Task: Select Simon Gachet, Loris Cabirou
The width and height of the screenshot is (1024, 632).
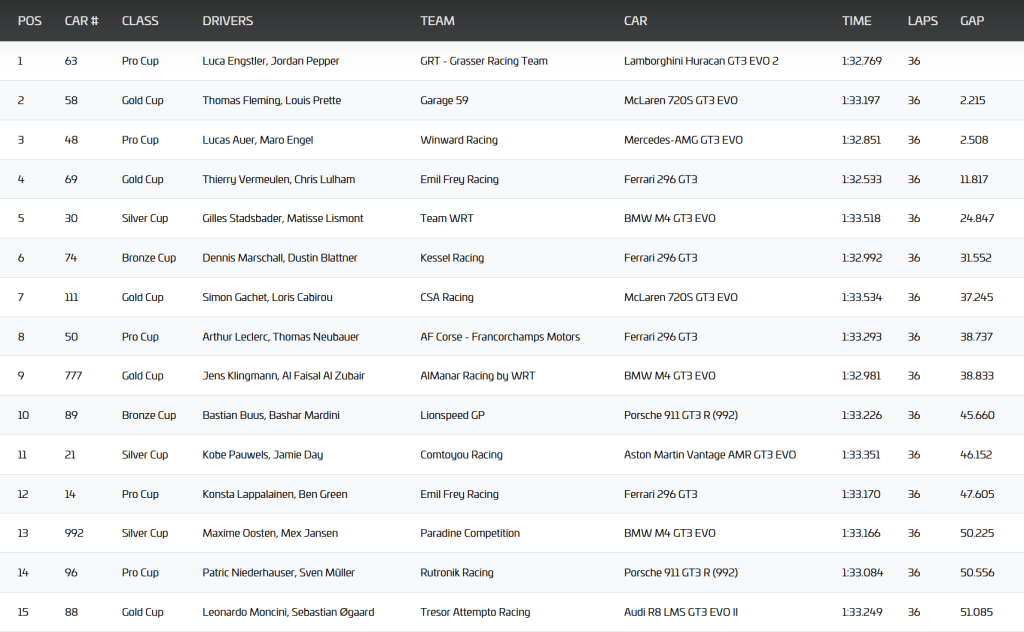Action: pyautogui.click(x=267, y=297)
